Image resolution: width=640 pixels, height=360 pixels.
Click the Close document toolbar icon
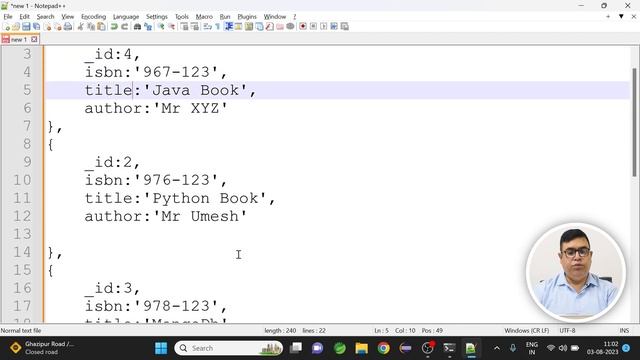[x=47, y=27]
